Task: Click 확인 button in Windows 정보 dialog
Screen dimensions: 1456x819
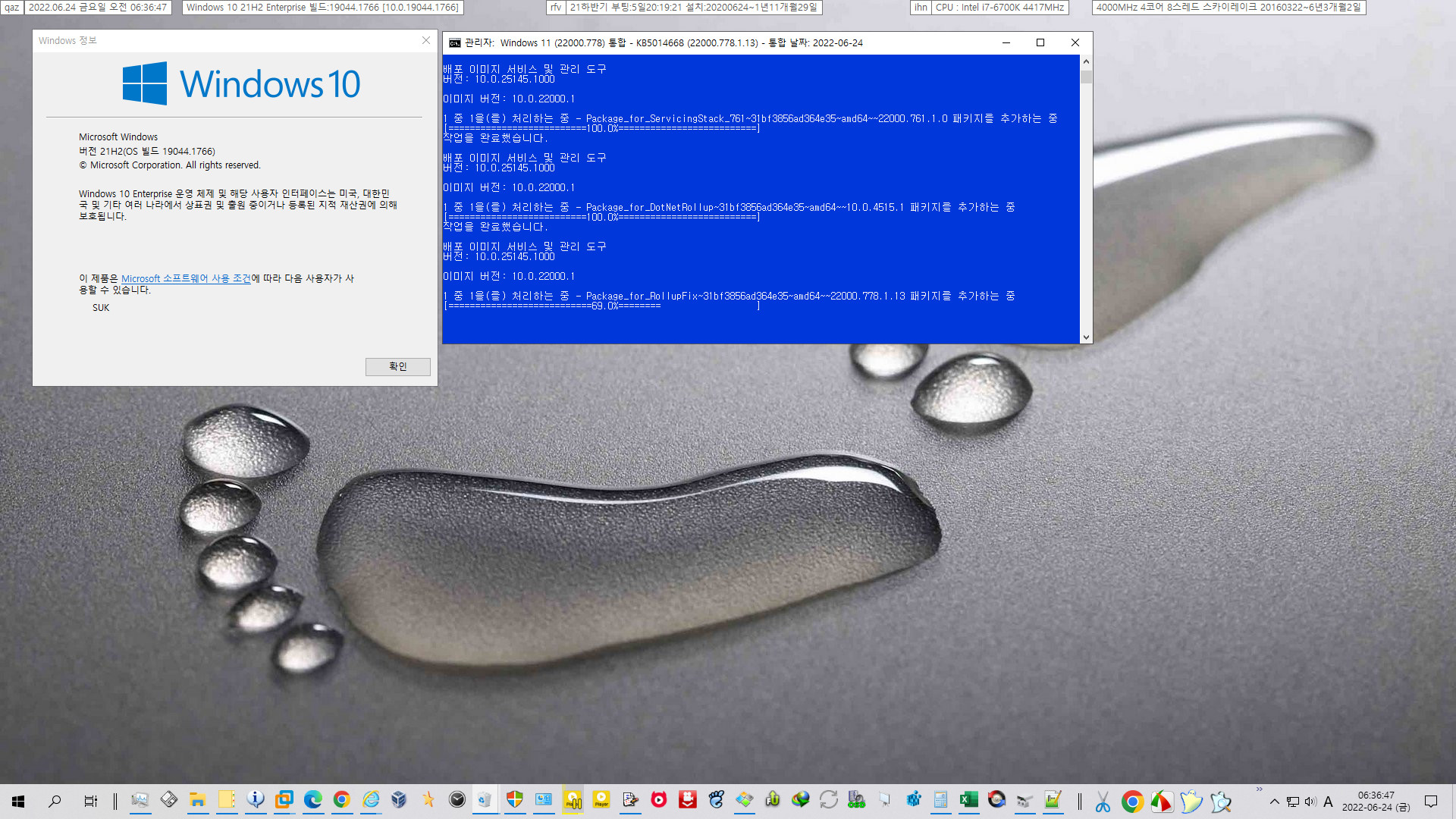Action: tap(397, 366)
